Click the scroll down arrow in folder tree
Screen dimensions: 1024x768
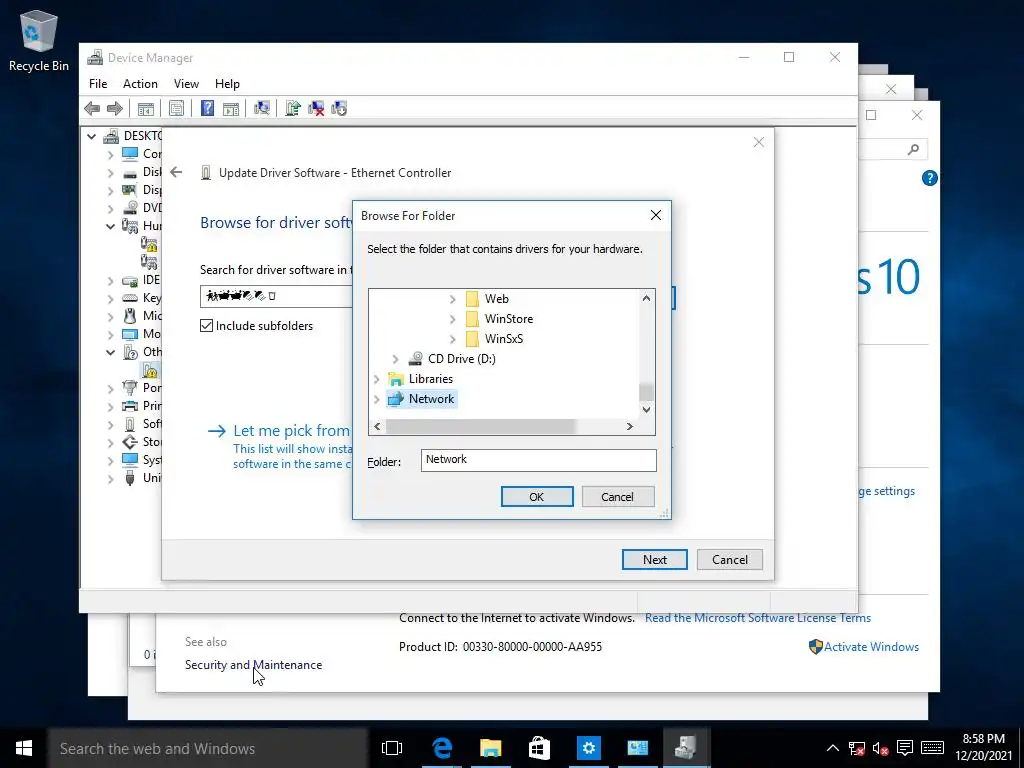click(x=646, y=410)
